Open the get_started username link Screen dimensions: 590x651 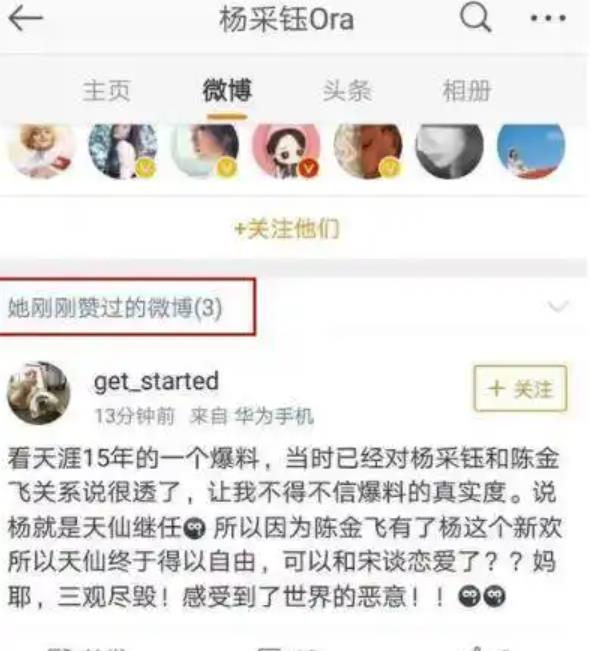(x=156, y=382)
